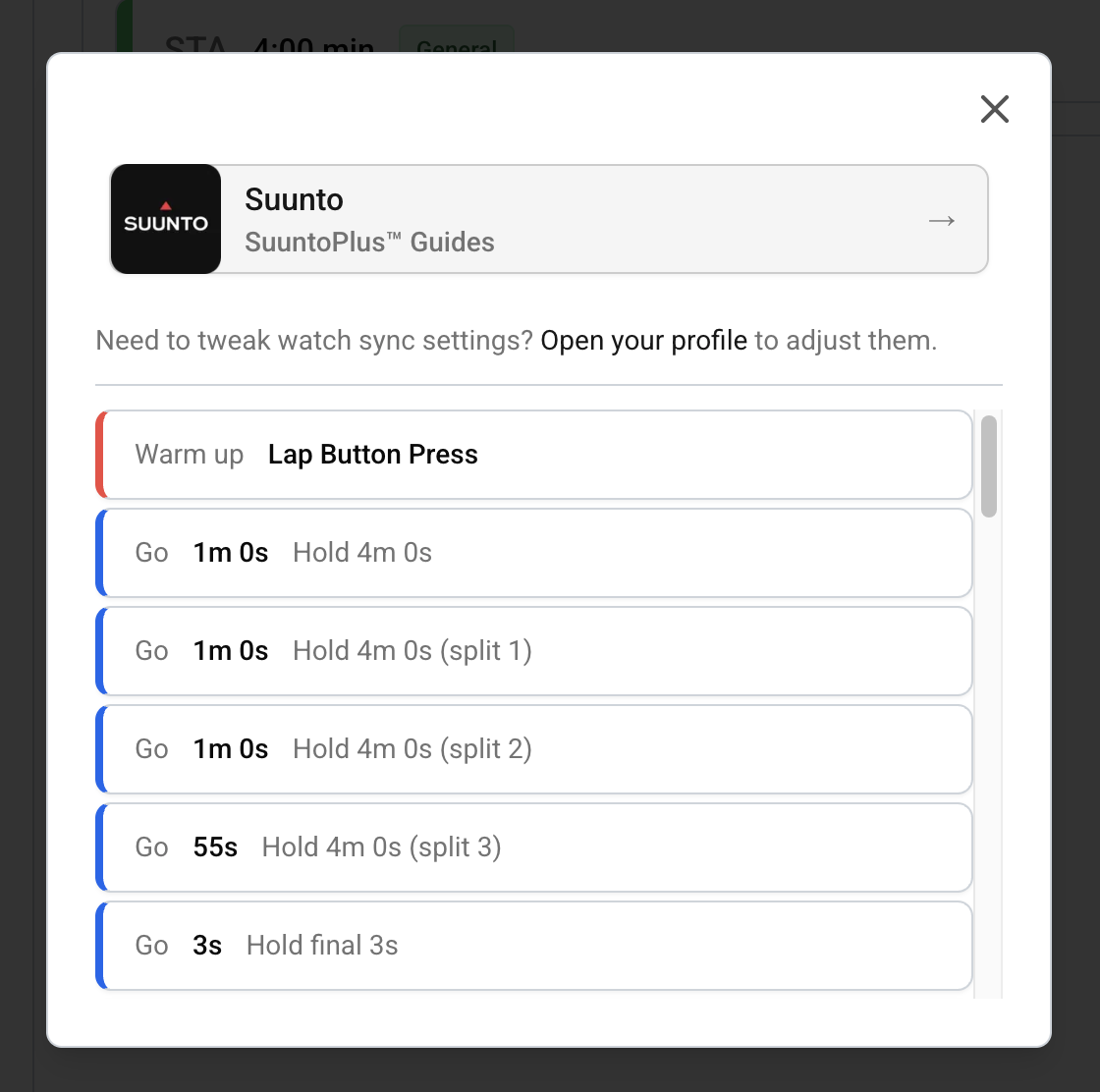This screenshot has height=1092, width=1100.
Task: Click the blue marker on split 3 step
Action: point(100,847)
